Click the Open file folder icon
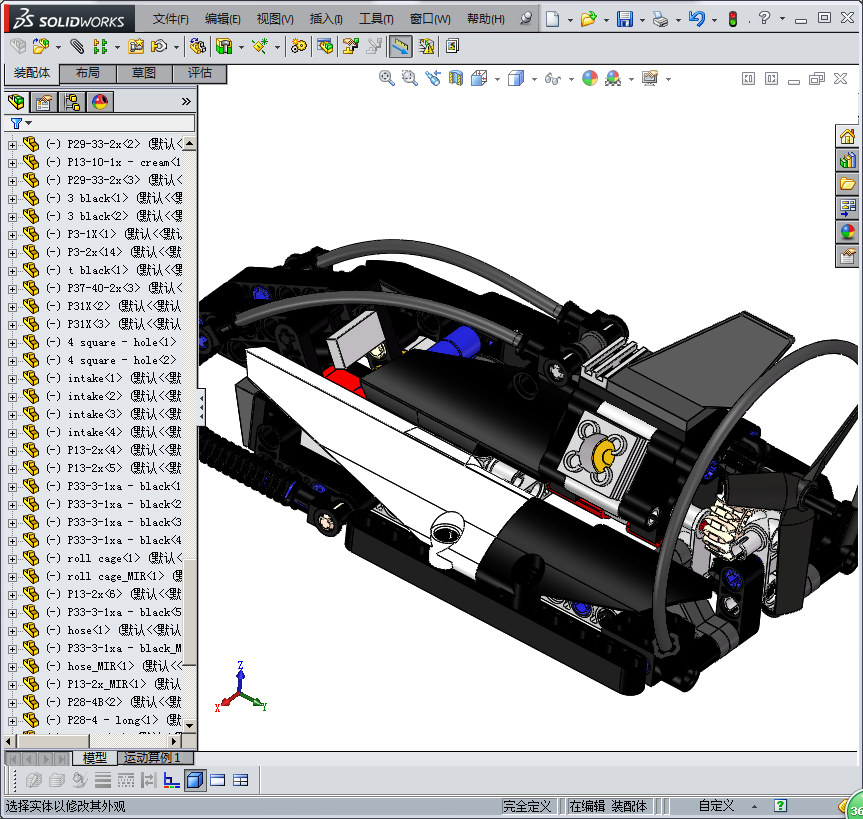This screenshot has height=819, width=863. coord(588,19)
